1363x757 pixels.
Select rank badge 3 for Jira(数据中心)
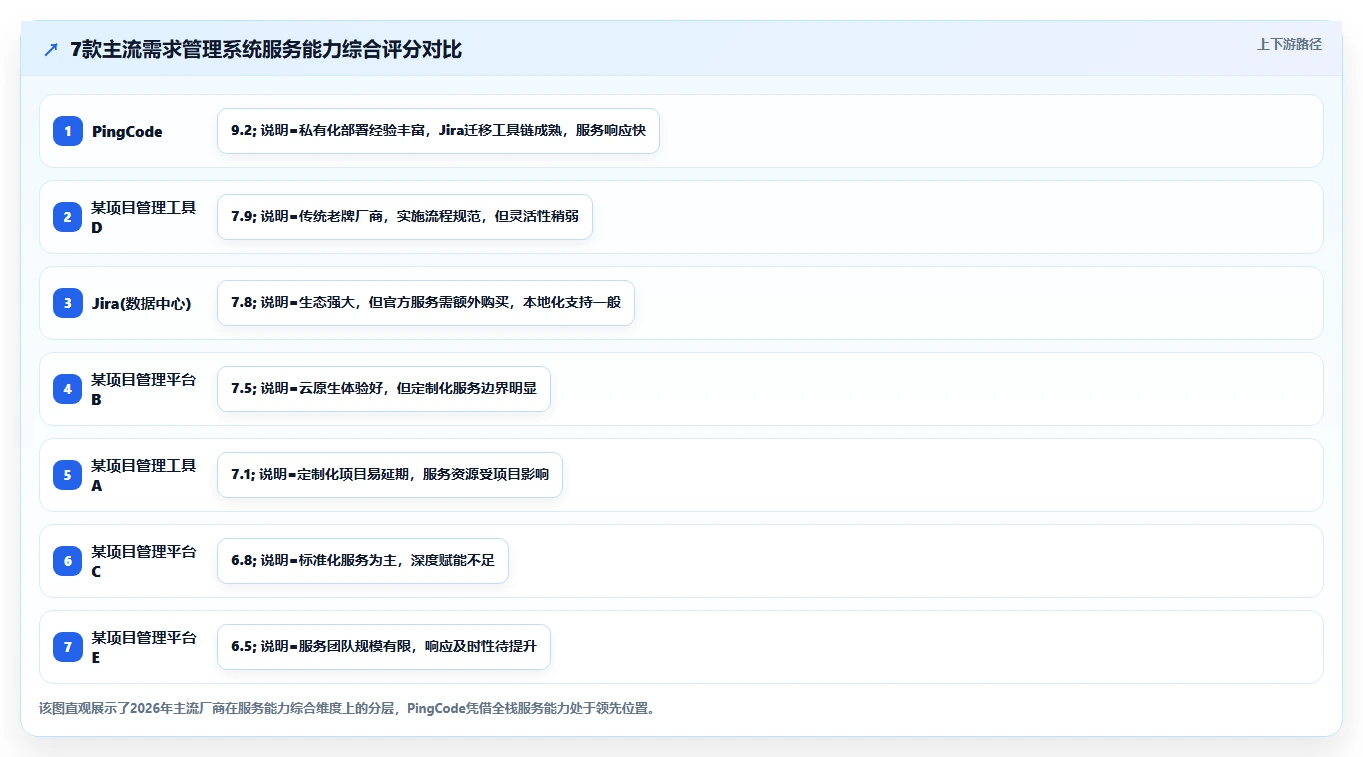coord(68,303)
